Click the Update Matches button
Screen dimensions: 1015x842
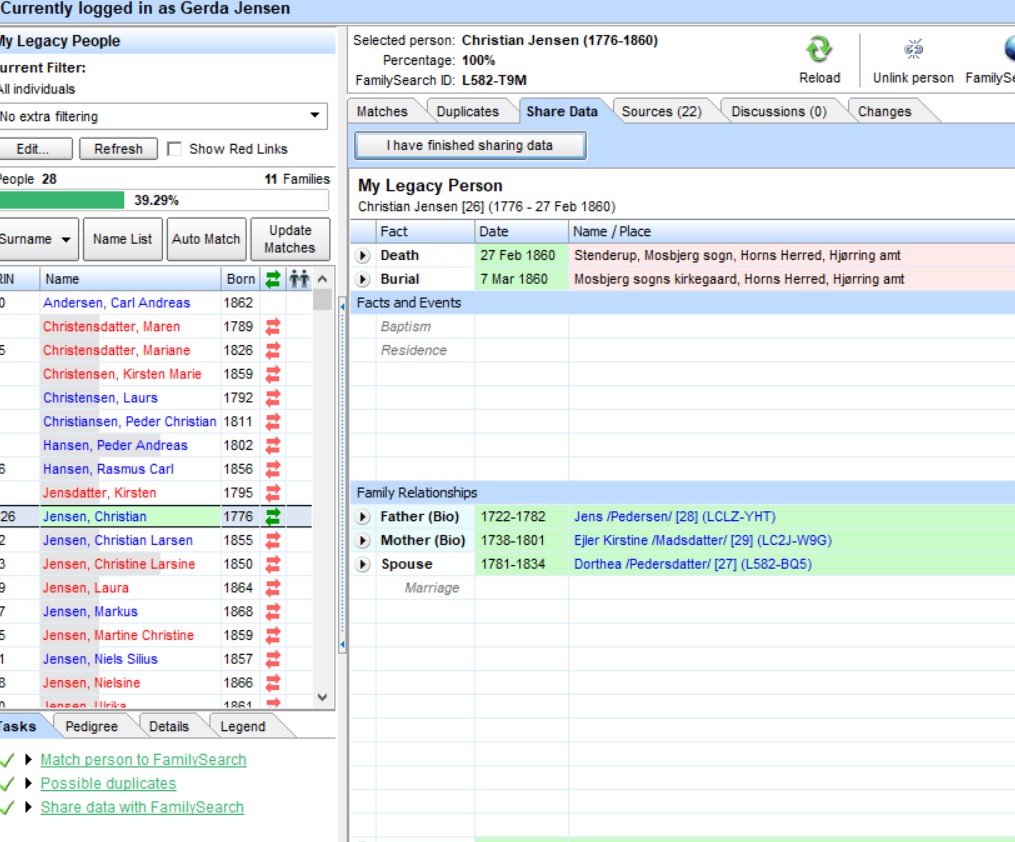coord(290,239)
